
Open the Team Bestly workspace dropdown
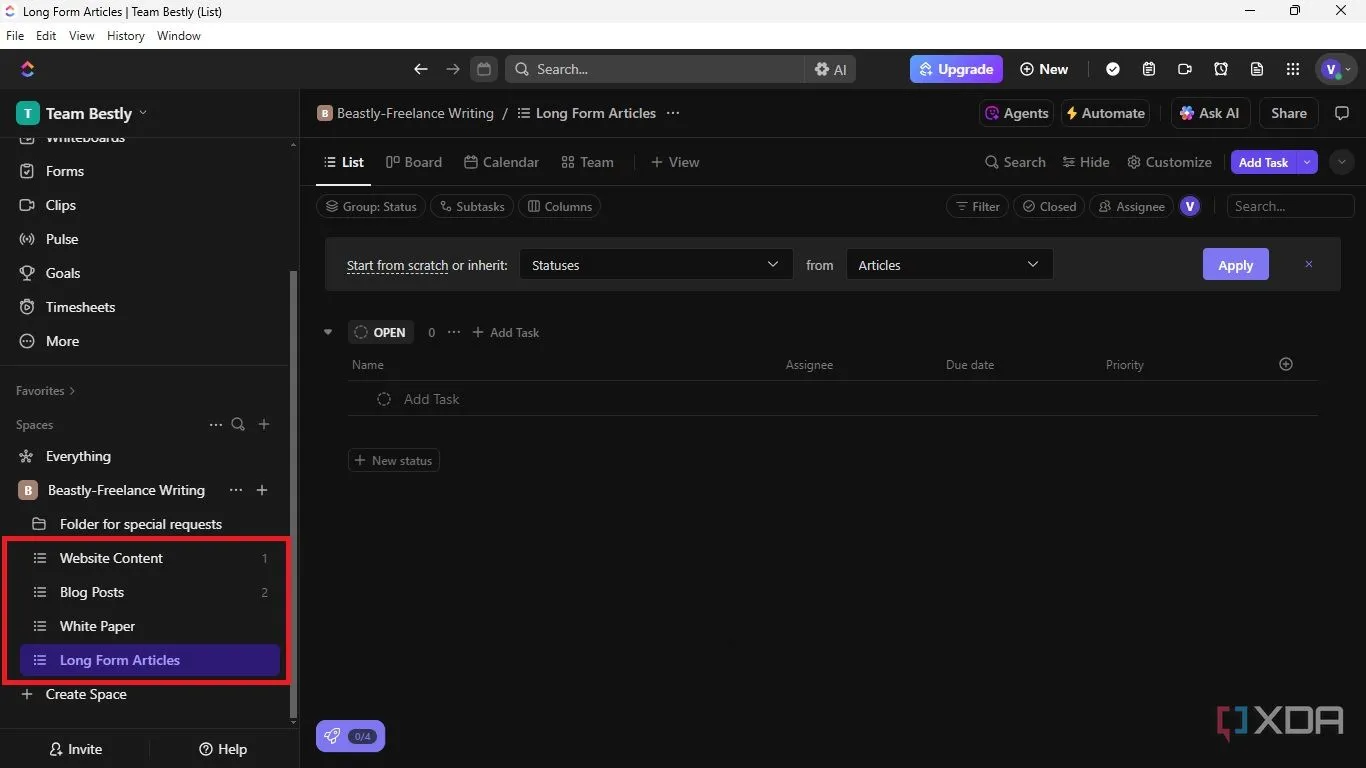[x=82, y=113]
